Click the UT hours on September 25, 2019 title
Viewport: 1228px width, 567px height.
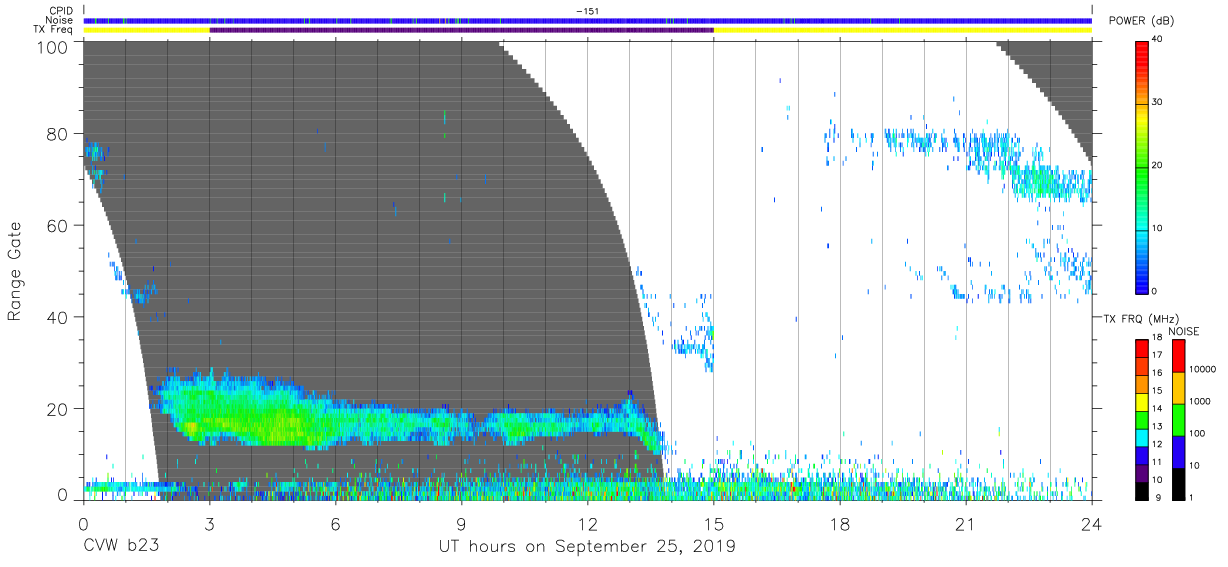[587, 547]
